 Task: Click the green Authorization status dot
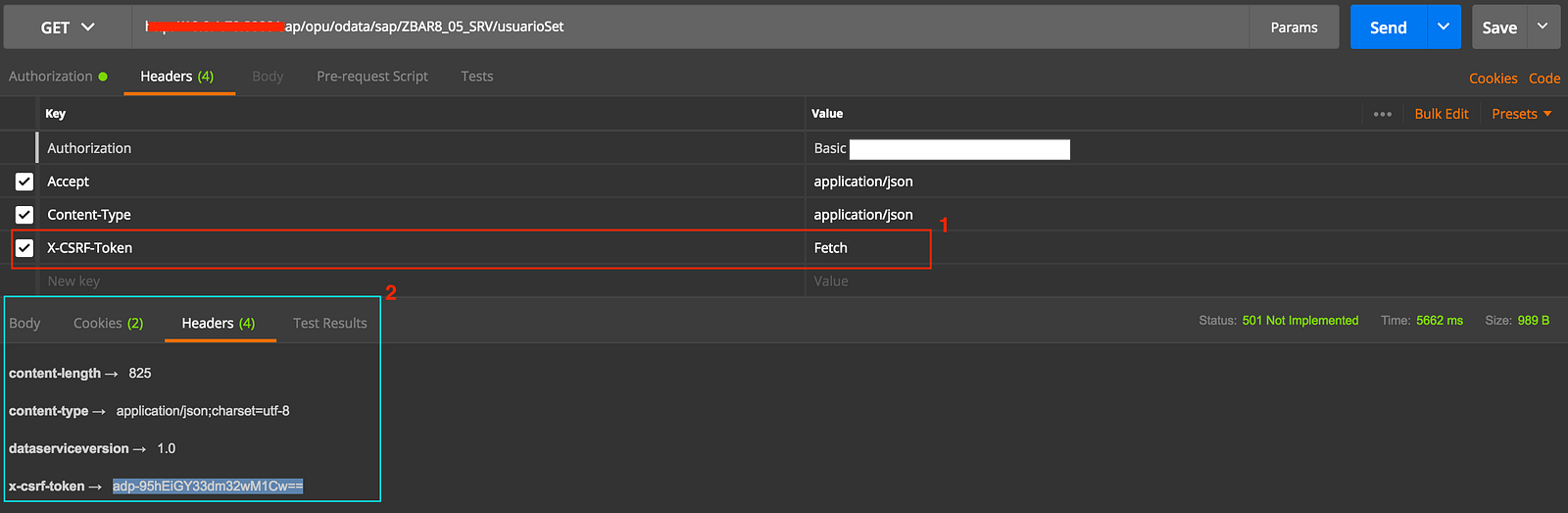point(103,77)
